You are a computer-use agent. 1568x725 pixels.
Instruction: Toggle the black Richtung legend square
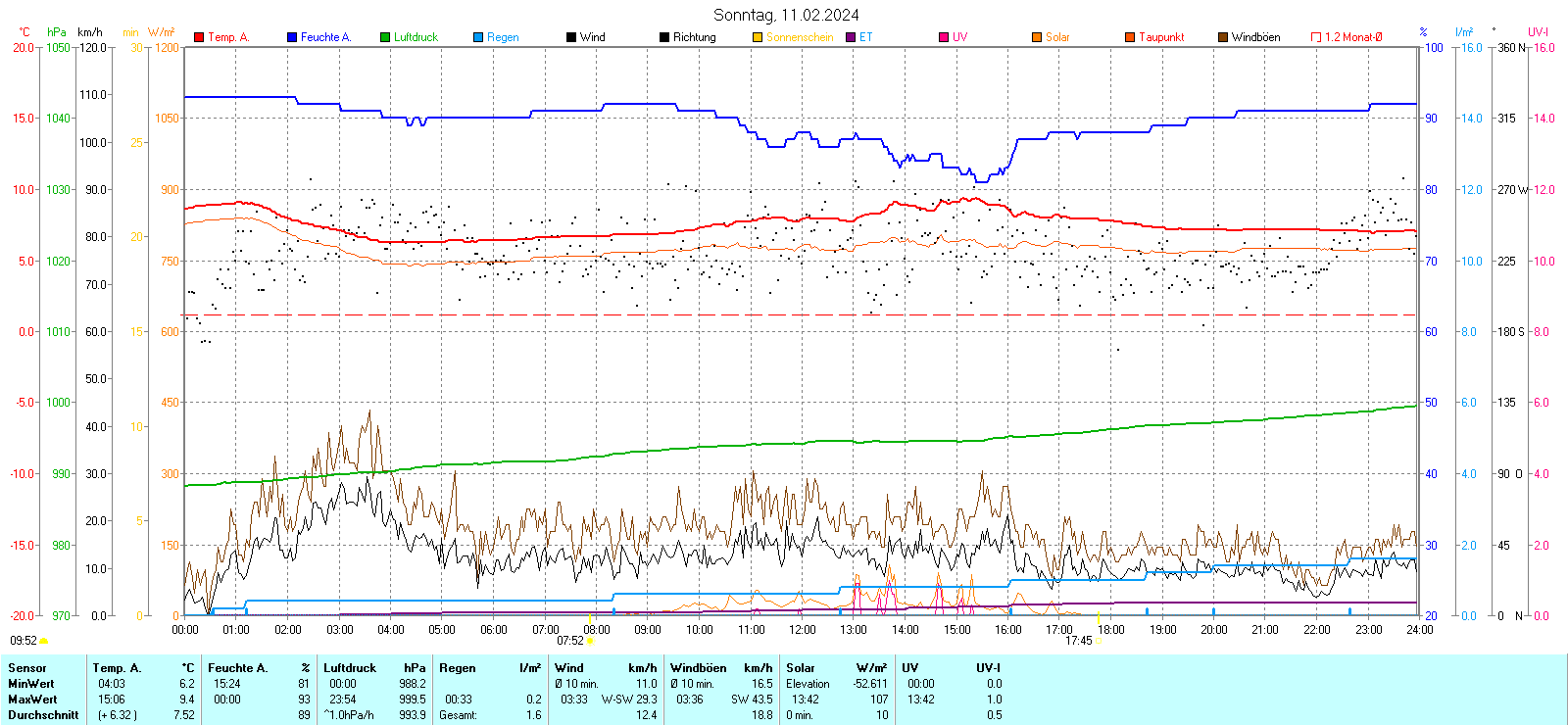664,37
